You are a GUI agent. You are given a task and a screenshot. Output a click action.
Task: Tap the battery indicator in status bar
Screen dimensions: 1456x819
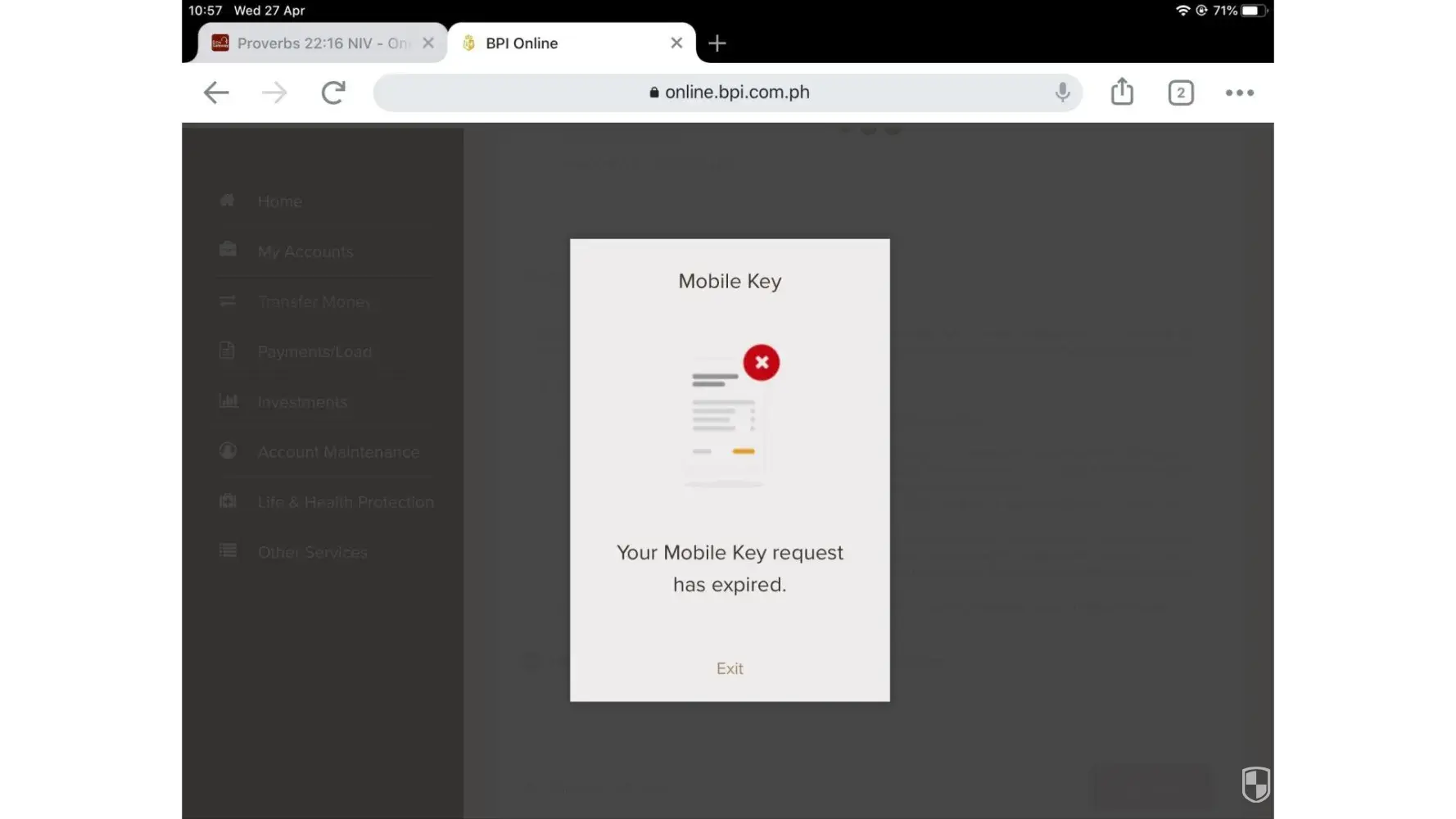click(x=1254, y=11)
